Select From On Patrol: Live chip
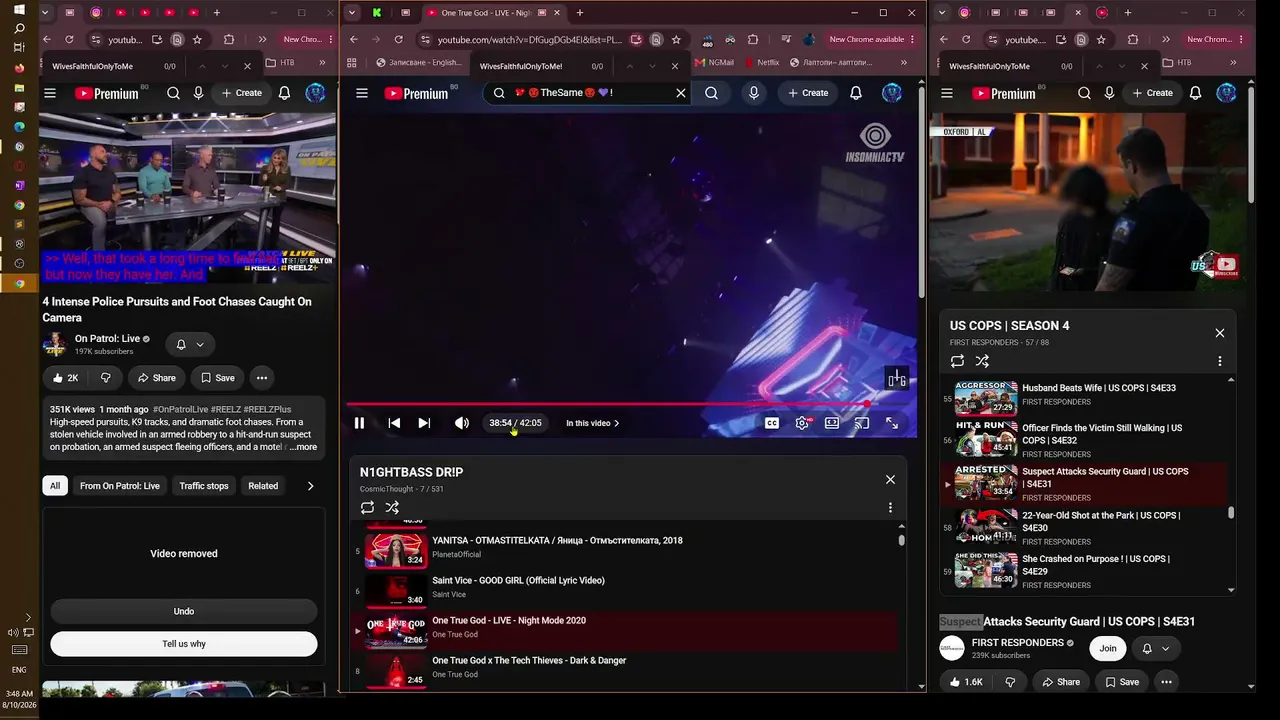 coord(119,486)
